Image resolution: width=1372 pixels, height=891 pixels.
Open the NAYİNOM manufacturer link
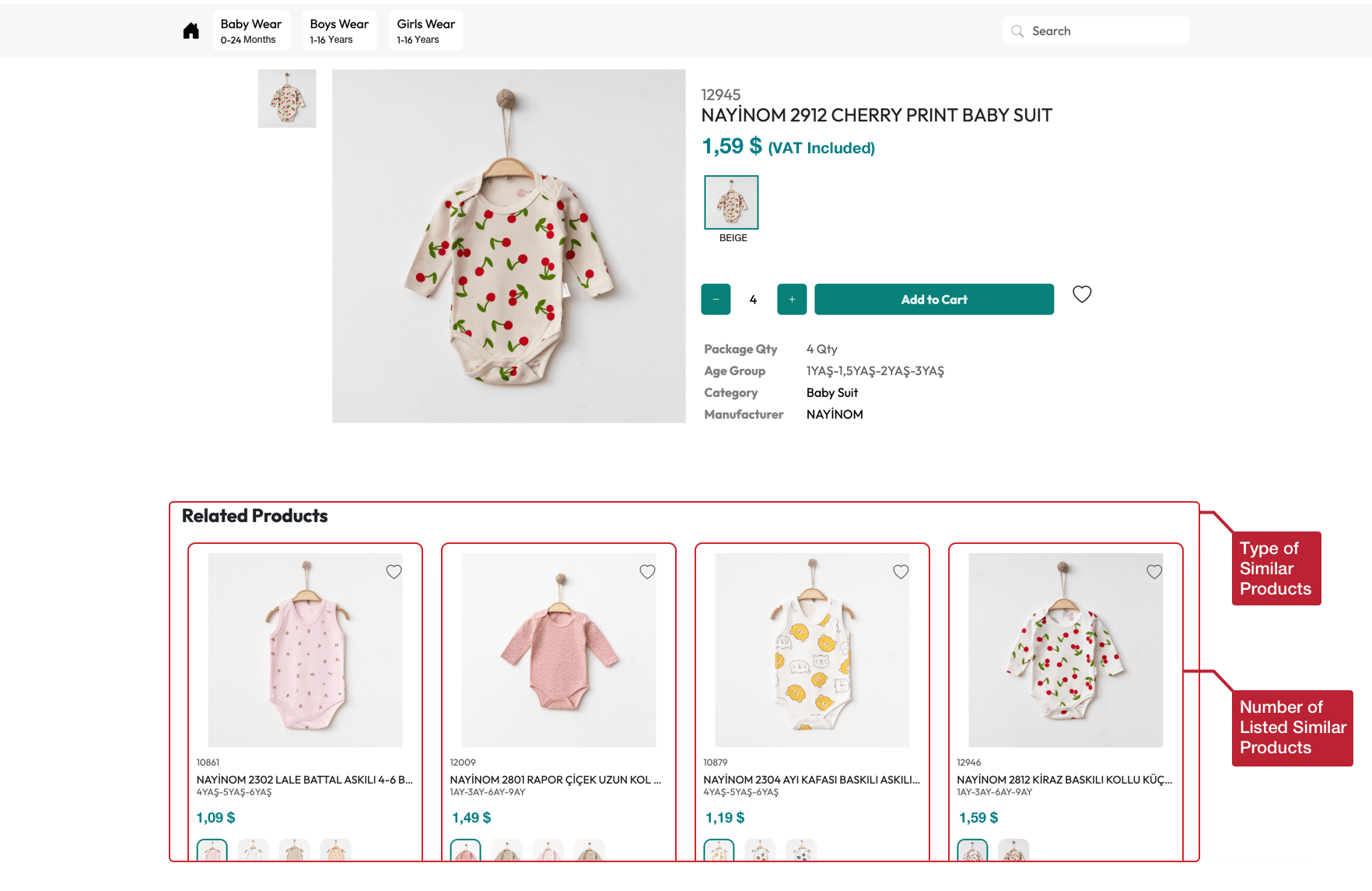coord(834,415)
